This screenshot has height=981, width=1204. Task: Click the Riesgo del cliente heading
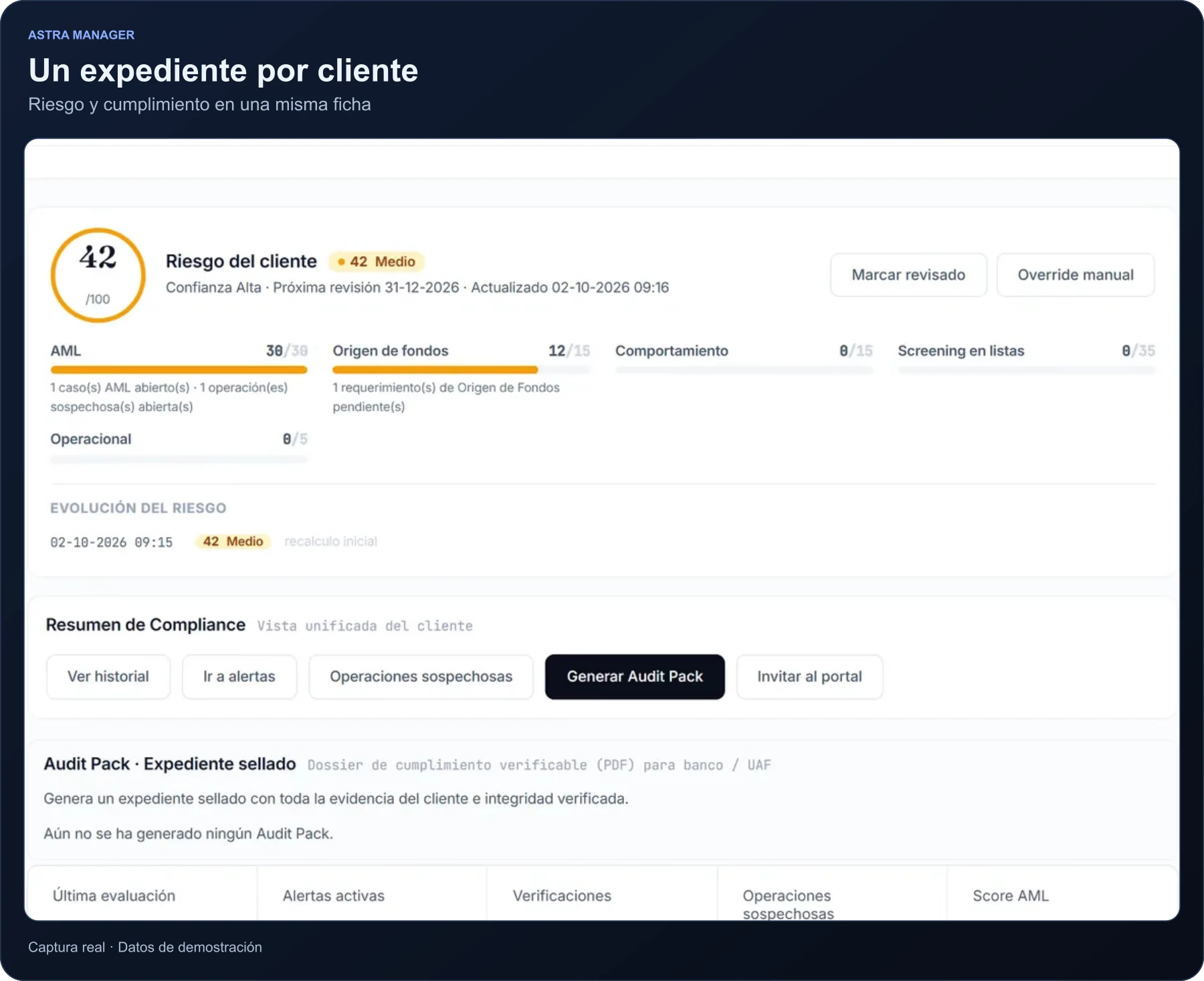(241, 261)
